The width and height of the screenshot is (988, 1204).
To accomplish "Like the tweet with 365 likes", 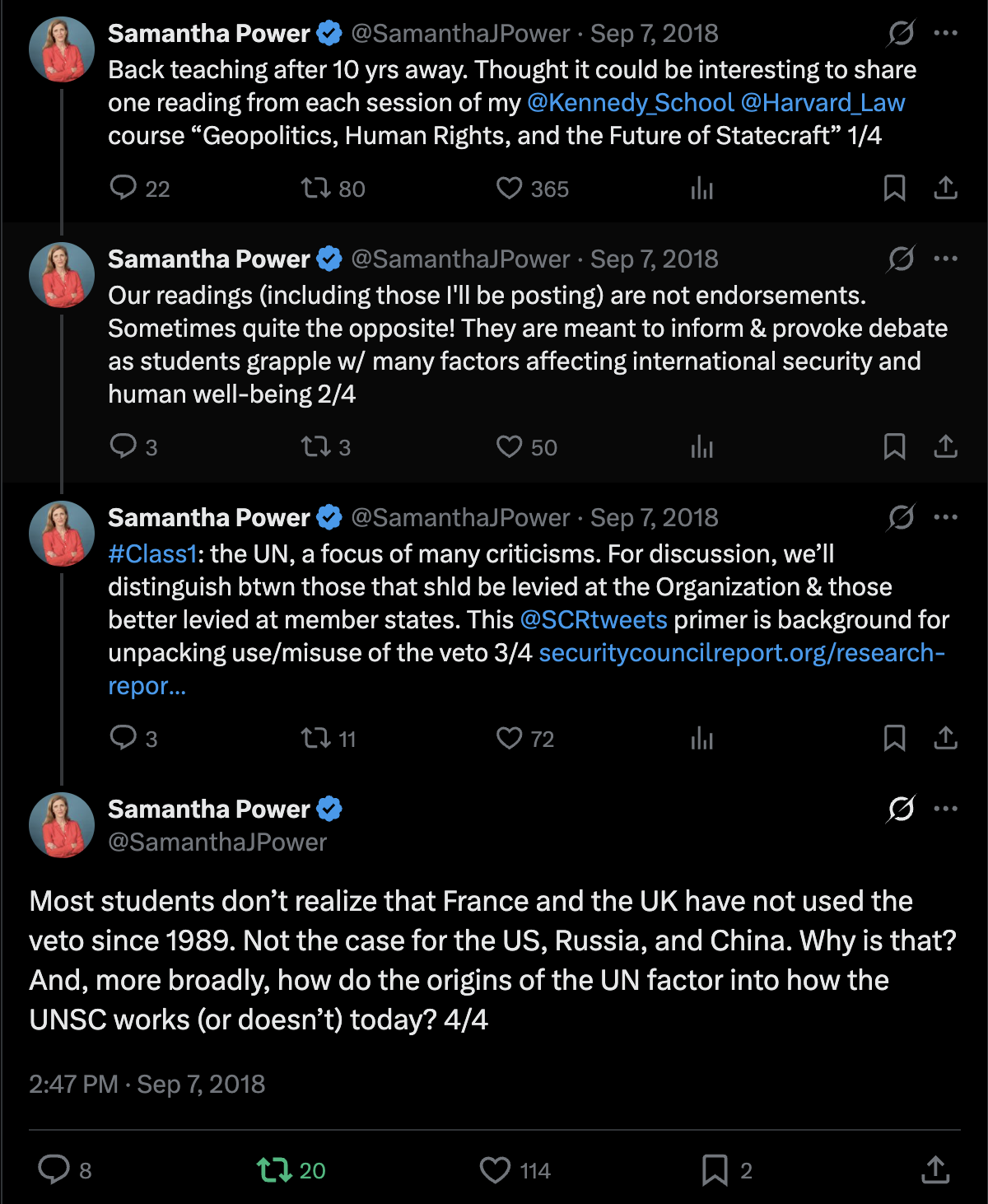I will 509,188.
